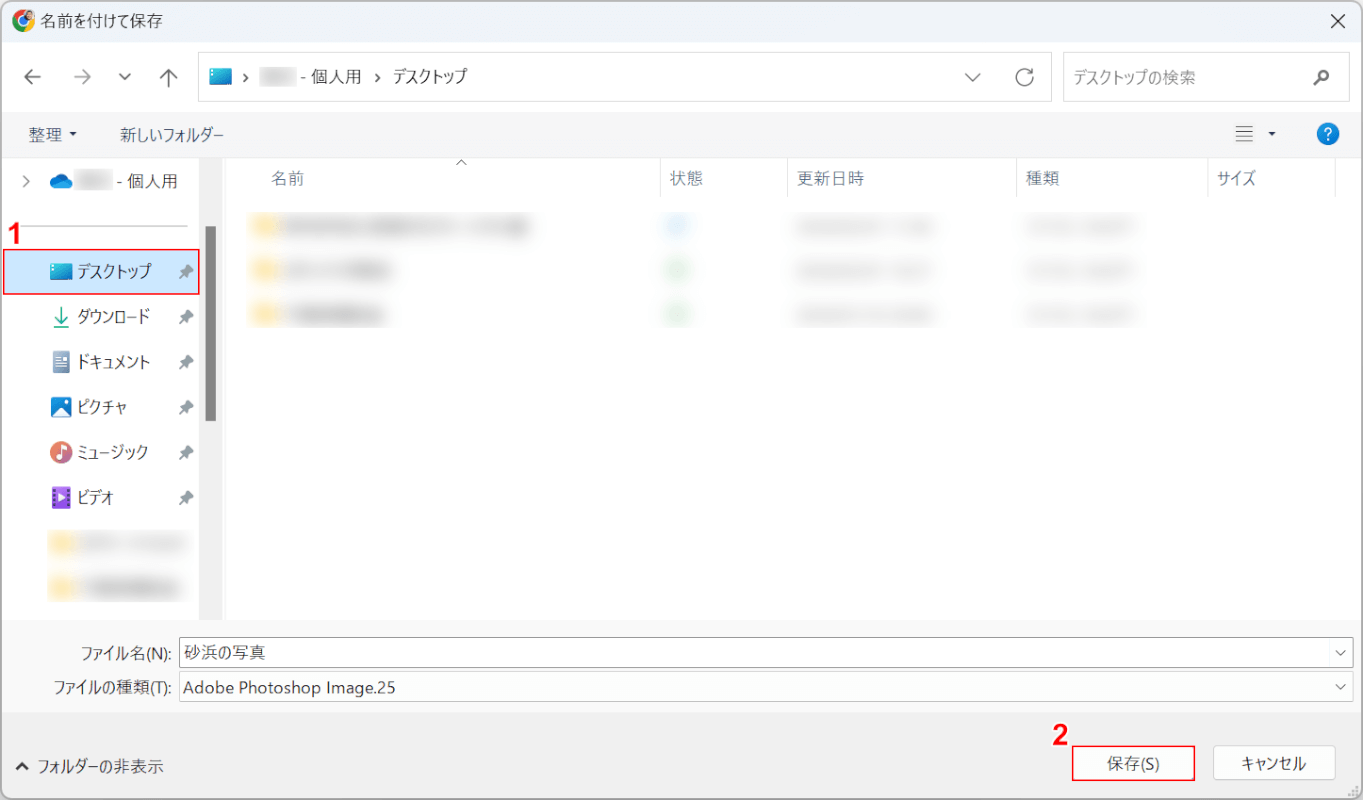The width and height of the screenshot is (1363, 800).
Task: Unpin ミュージック via its pin icon
Action: coord(185,452)
